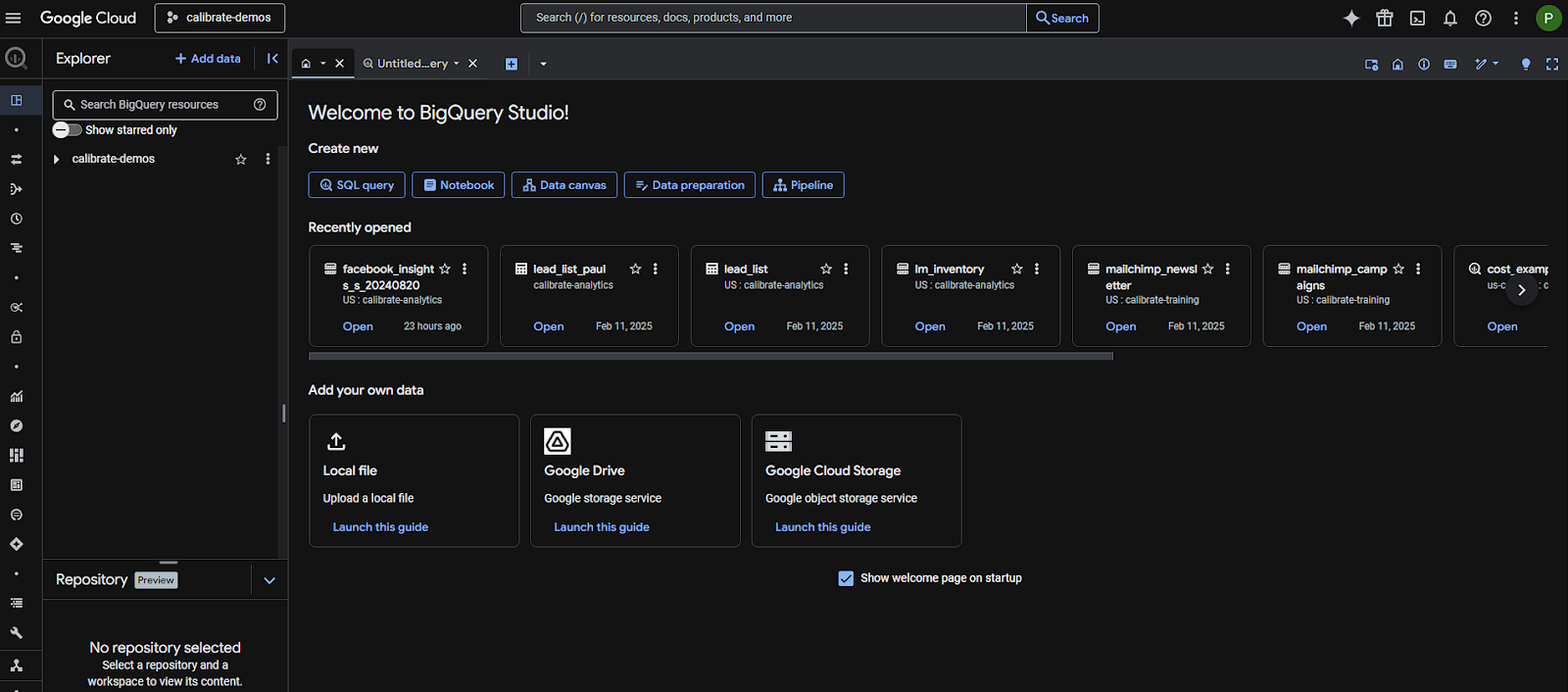Toggle Show starred only switch
This screenshot has height=692, width=1568.
67,129
